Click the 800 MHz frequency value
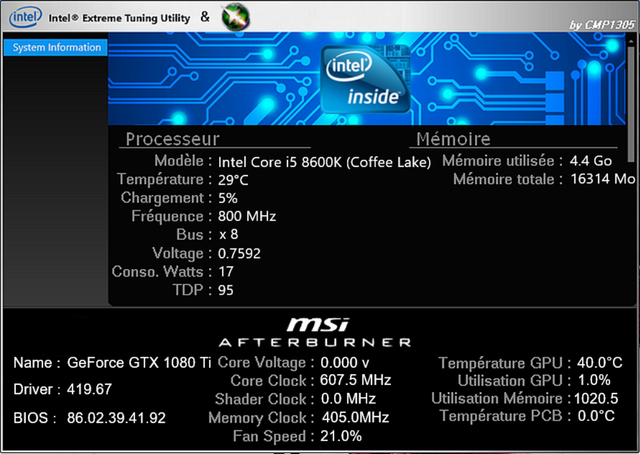The height and width of the screenshot is (454, 640). [x=247, y=216]
